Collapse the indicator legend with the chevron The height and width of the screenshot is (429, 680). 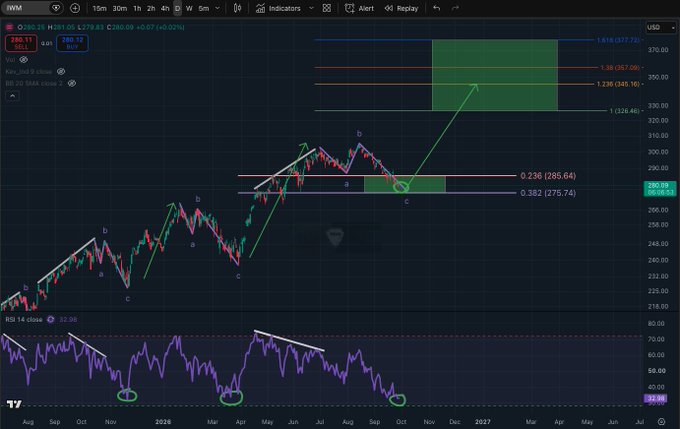tap(12, 96)
